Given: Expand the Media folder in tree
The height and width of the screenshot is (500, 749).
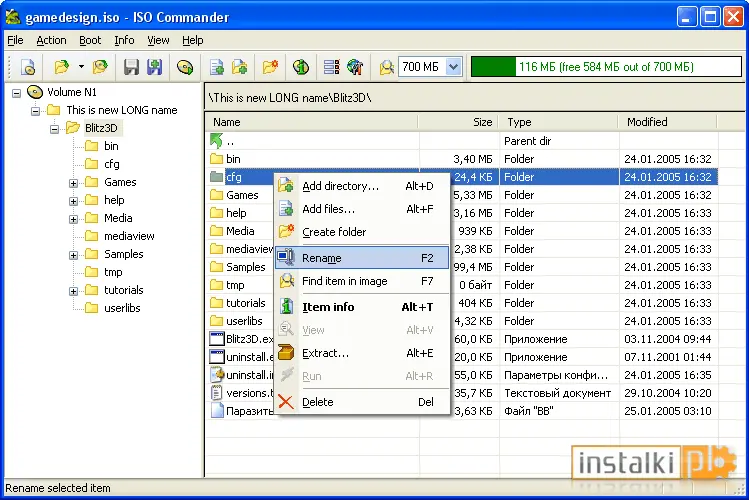Looking at the screenshot, I should point(73,219).
